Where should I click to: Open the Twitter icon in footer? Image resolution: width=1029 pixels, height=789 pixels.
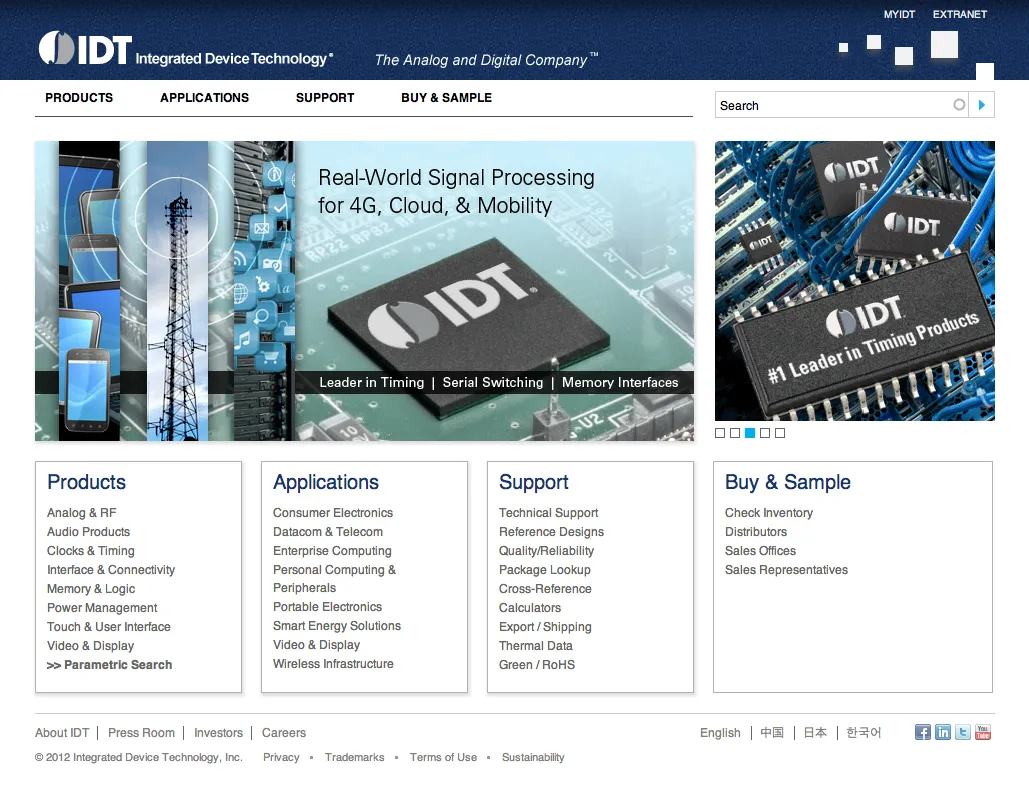(x=962, y=732)
